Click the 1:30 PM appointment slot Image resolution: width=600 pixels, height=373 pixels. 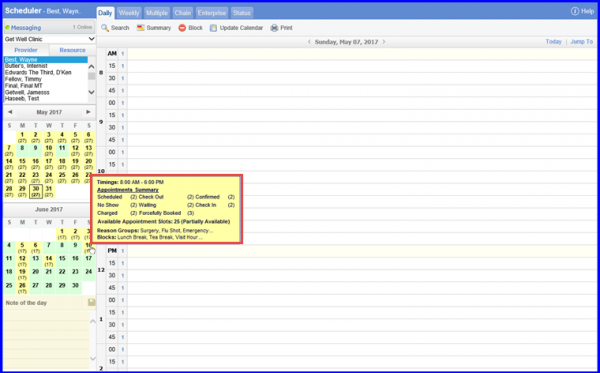click(362, 325)
